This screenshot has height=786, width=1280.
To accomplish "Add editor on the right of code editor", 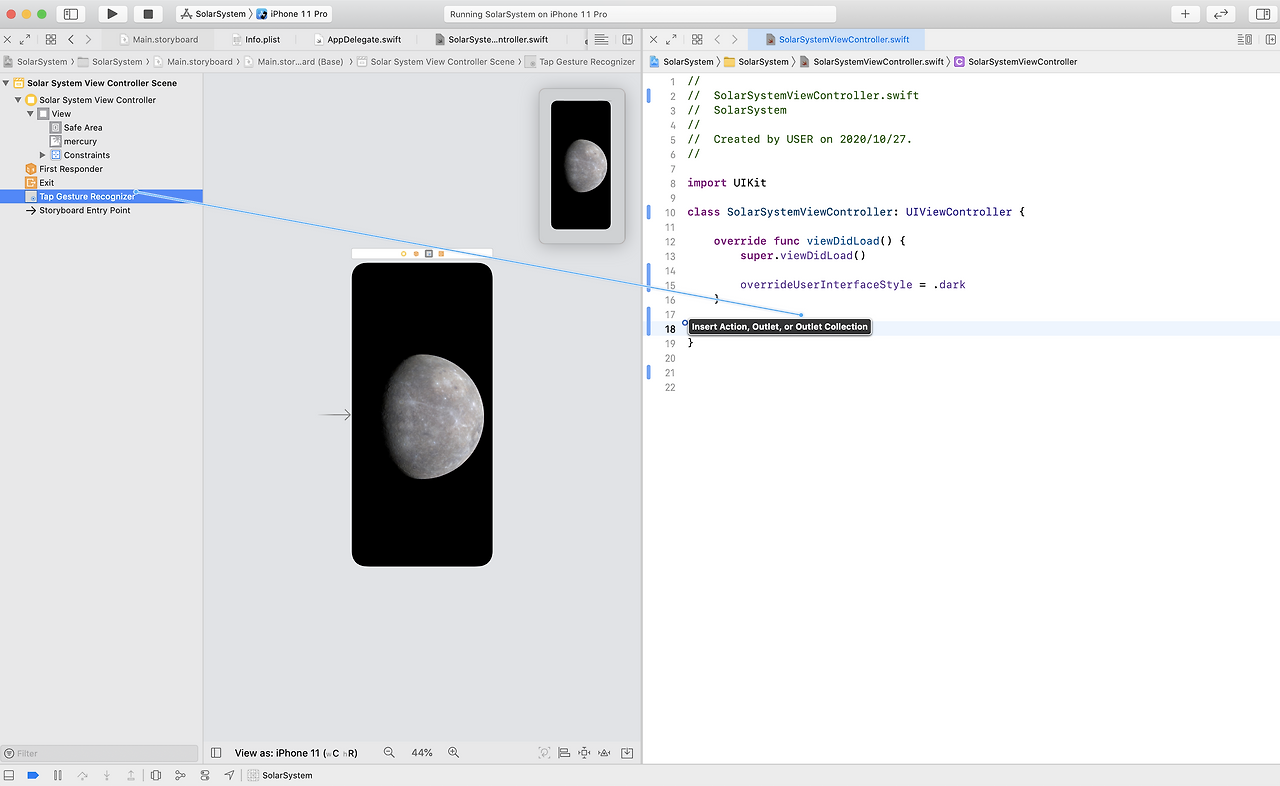I will (1270, 40).
